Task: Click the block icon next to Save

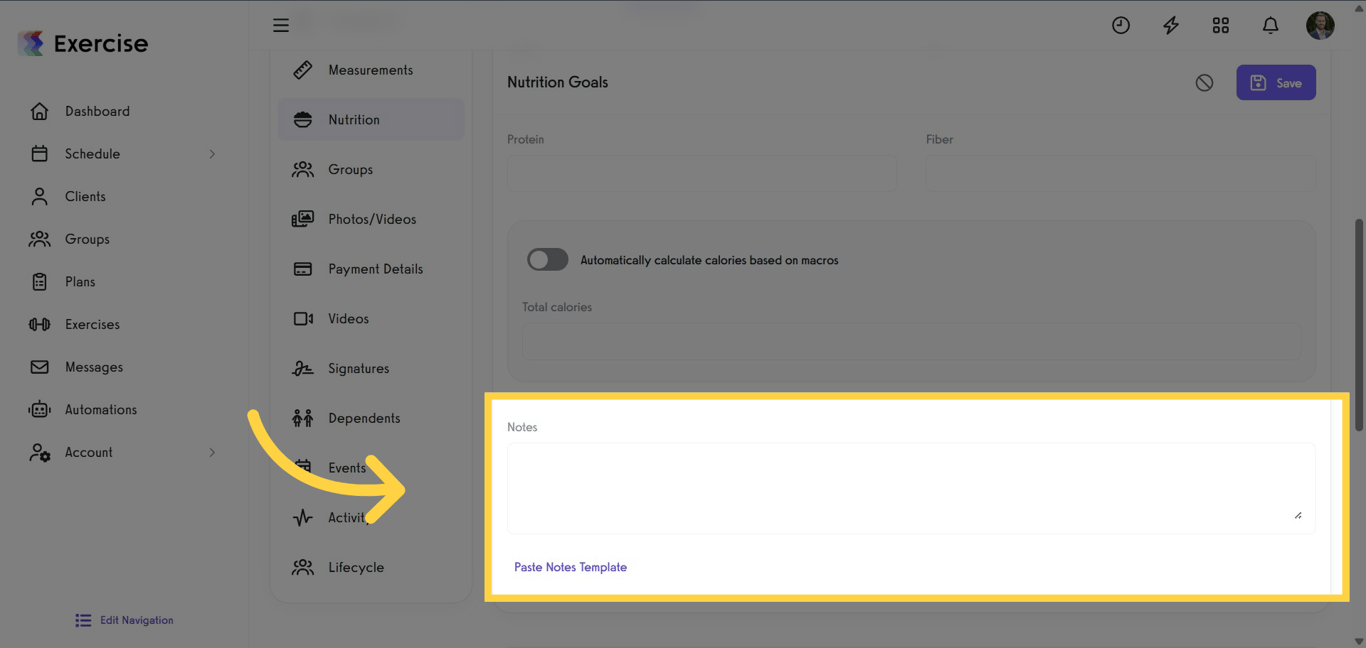Action: (x=1204, y=82)
